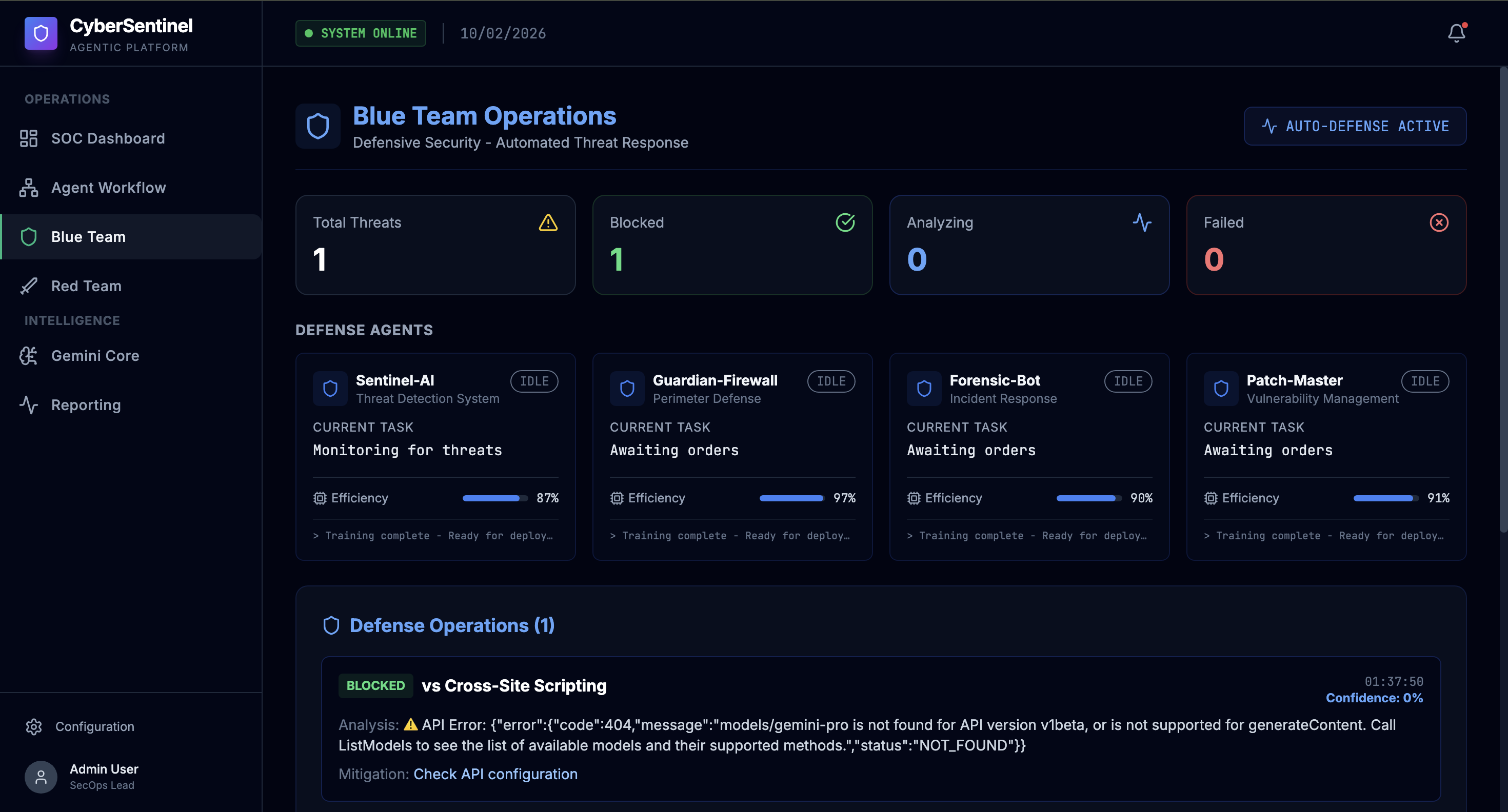Image resolution: width=1508 pixels, height=812 pixels.
Task: Click the Total Threats warning triangle icon
Action: pyautogui.click(x=547, y=222)
